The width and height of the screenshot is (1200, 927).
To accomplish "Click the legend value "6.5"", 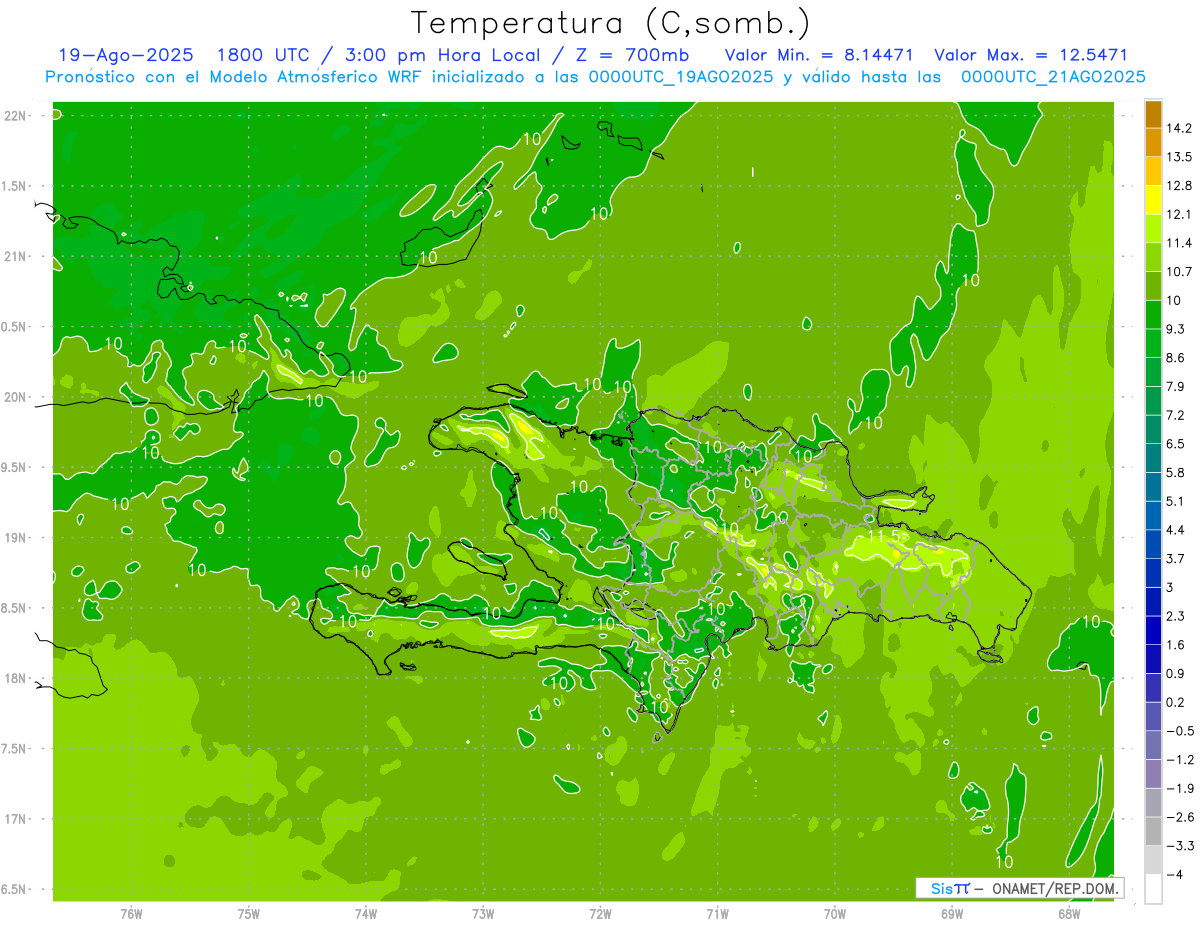I will [x=1176, y=444].
